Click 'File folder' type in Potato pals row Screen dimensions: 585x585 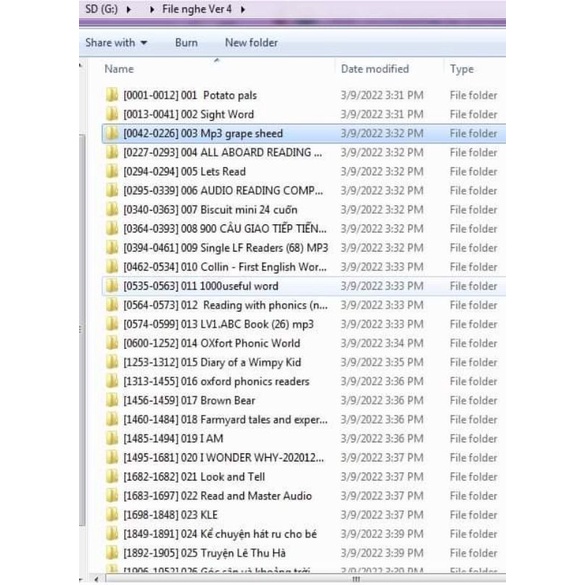pos(473,95)
